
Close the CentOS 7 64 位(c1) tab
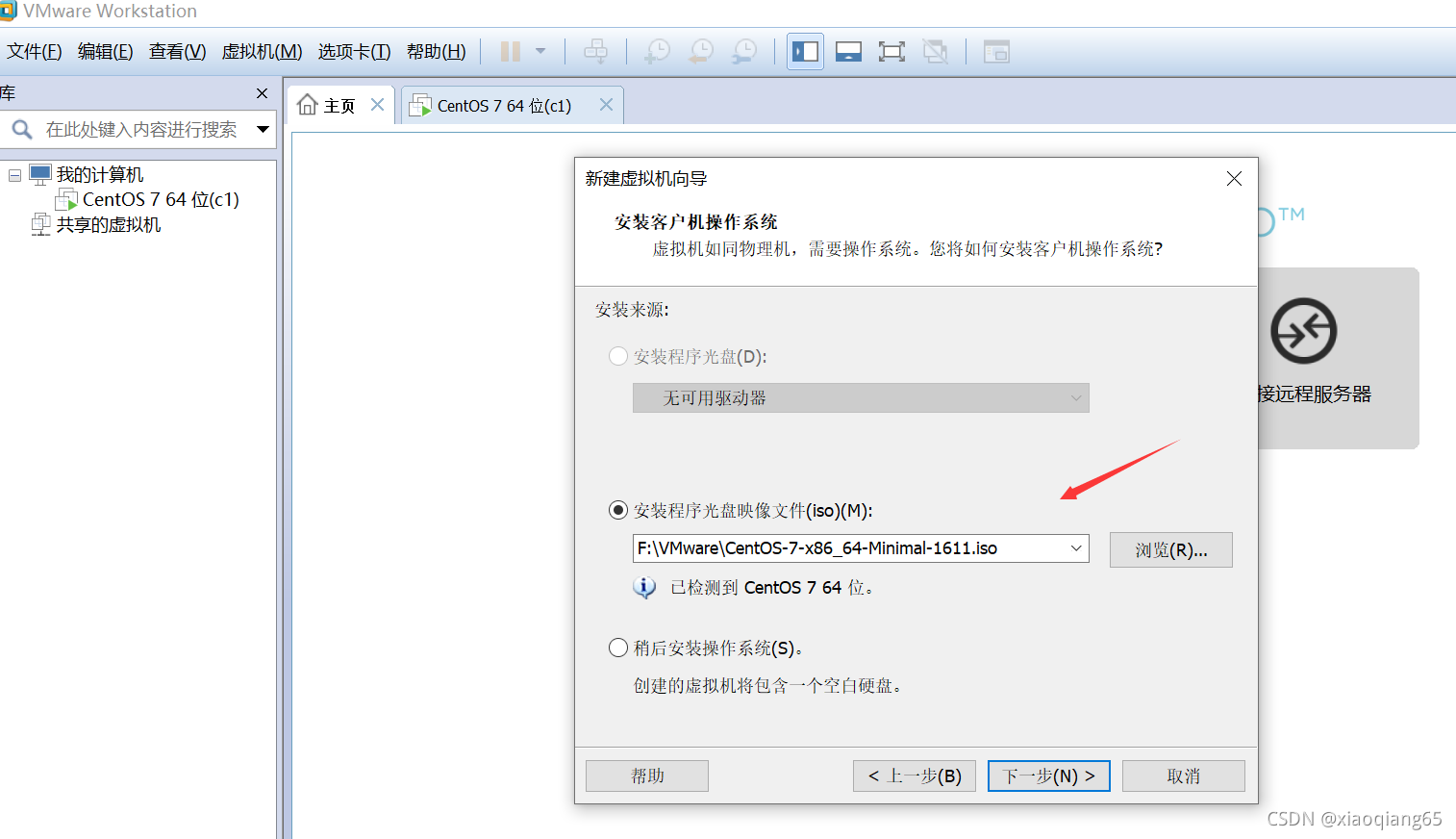(606, 104)
